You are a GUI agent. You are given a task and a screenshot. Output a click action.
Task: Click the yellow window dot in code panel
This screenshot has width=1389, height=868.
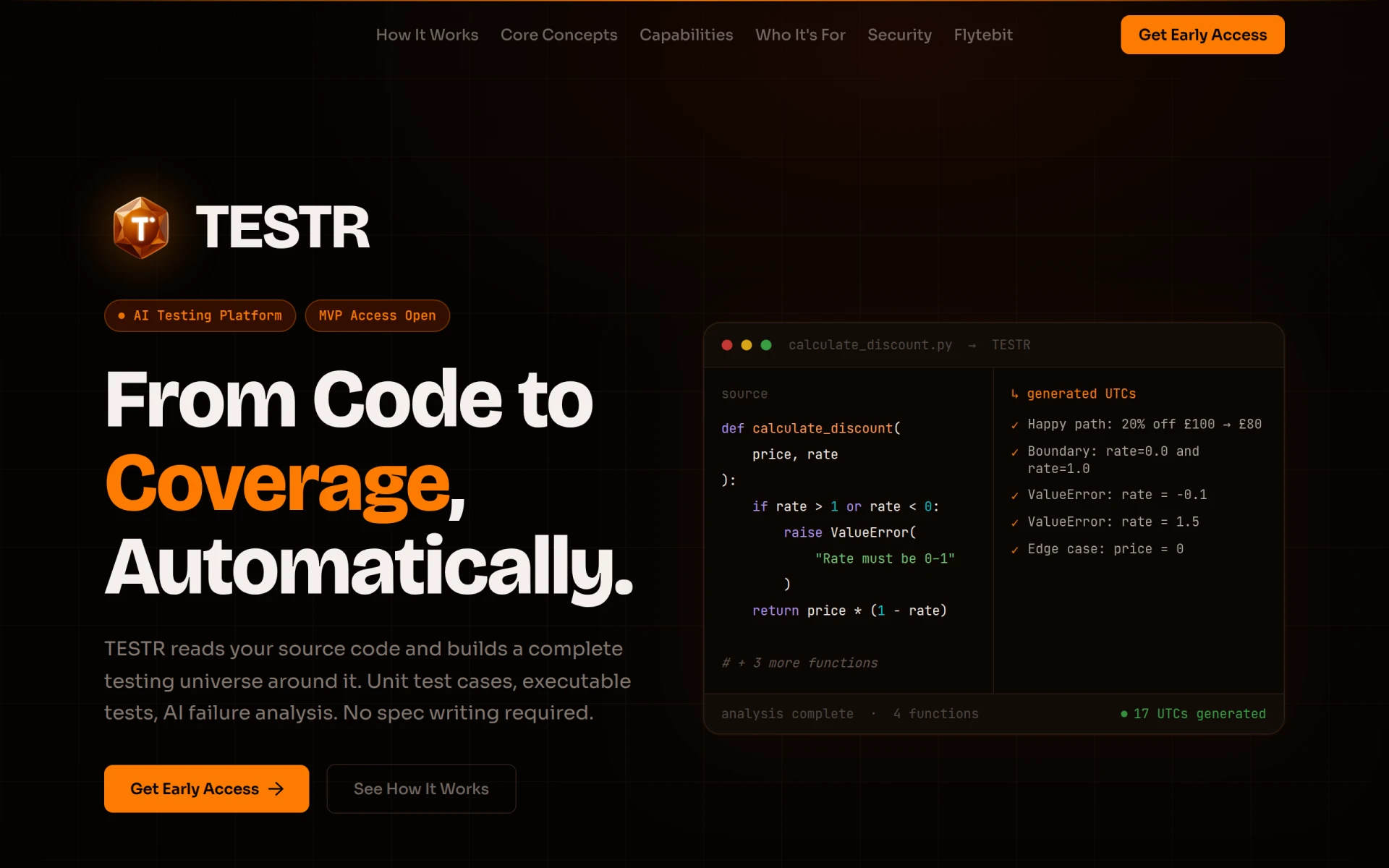(x=747, y=345)
